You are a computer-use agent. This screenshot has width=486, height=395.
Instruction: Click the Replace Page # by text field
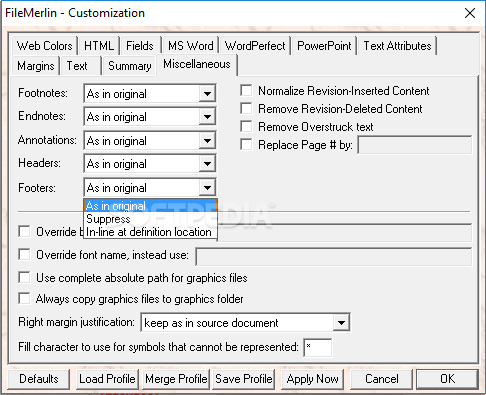[415, 145]
